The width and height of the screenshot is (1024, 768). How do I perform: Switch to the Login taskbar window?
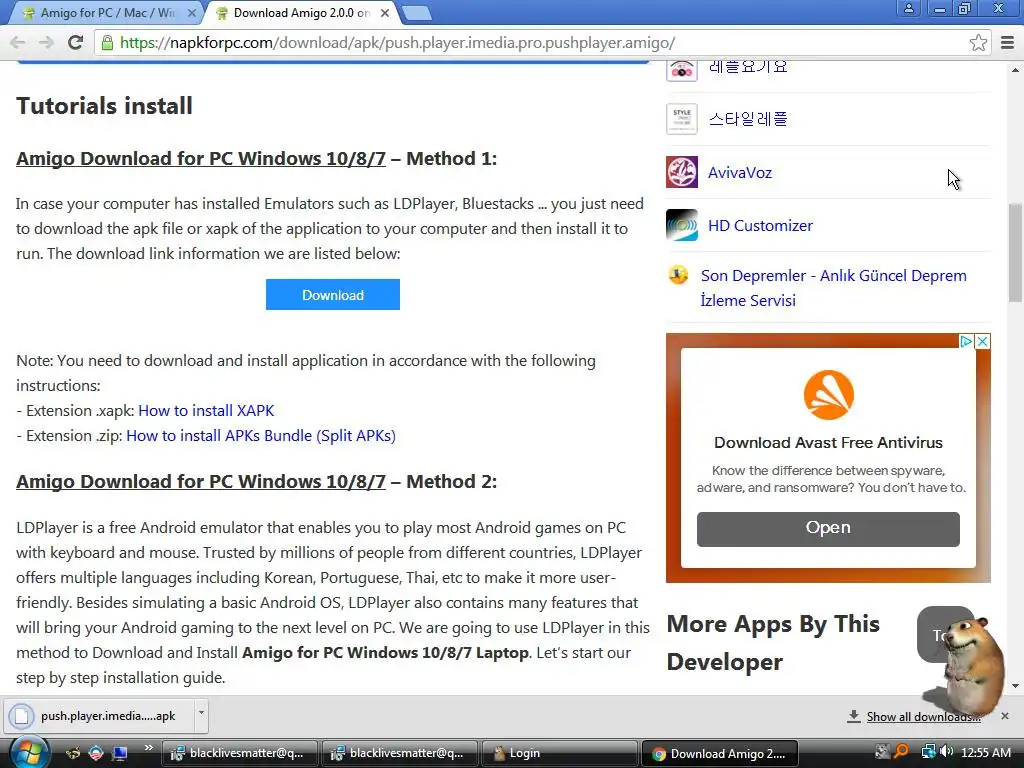(559, 754)
